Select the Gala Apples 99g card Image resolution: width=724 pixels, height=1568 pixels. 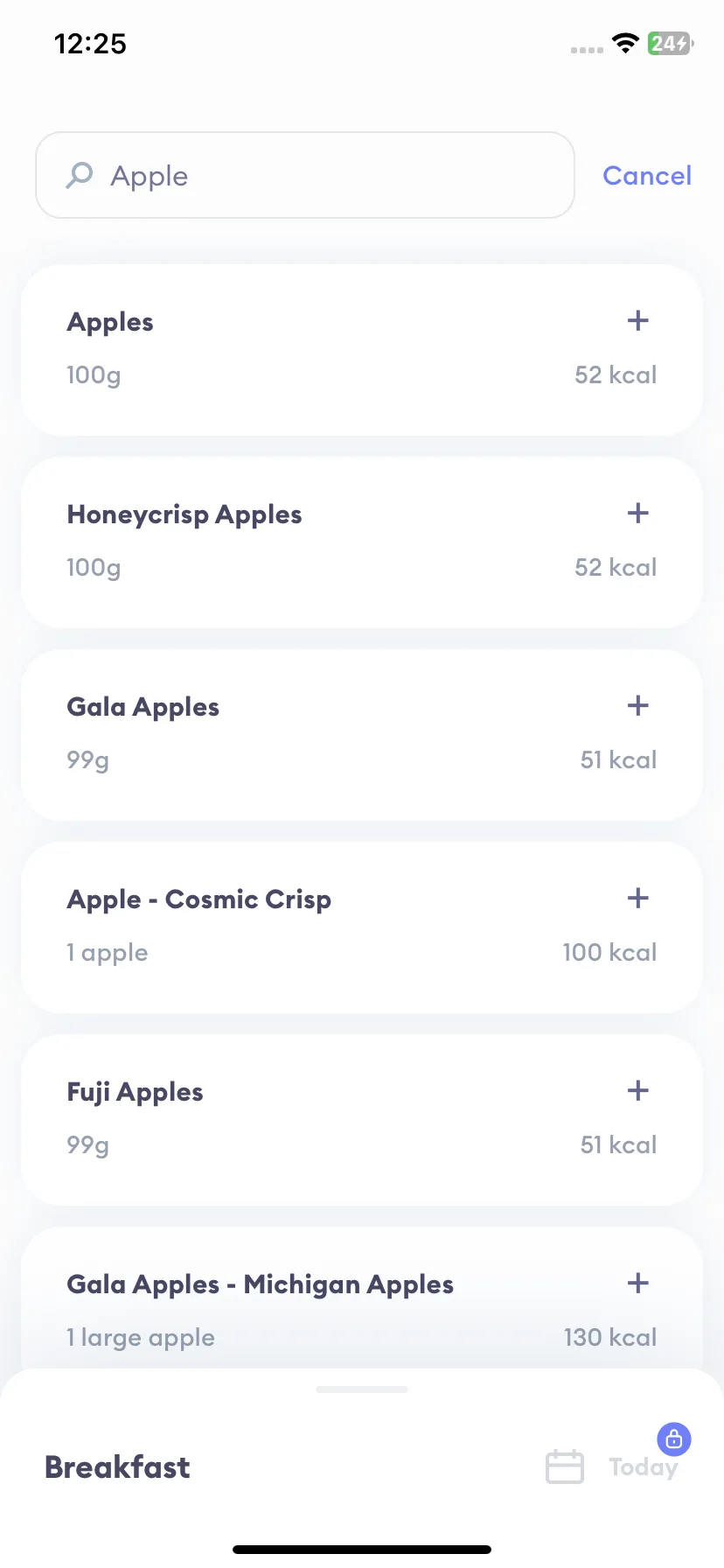point(362,735)
